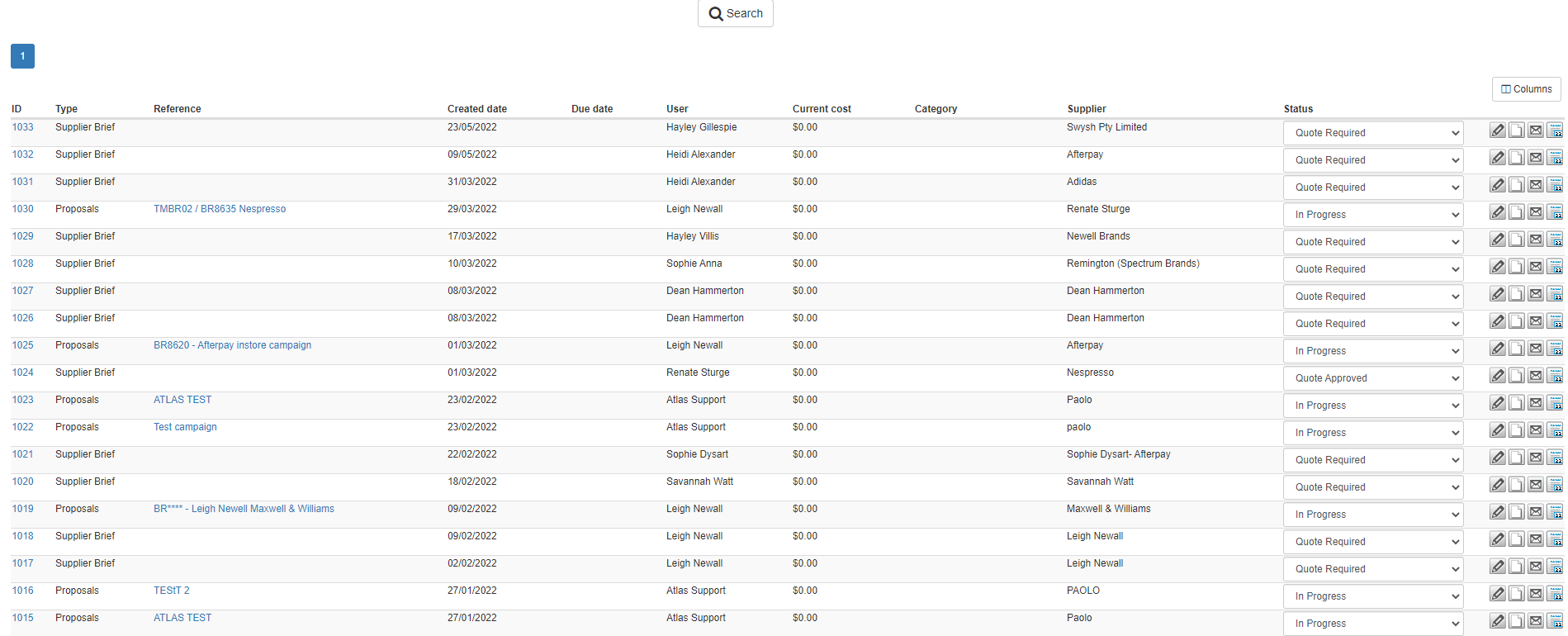1568x636 pixels.
Task: Open the blank document icon for row 1033
Action: [x=1517, y=130]
